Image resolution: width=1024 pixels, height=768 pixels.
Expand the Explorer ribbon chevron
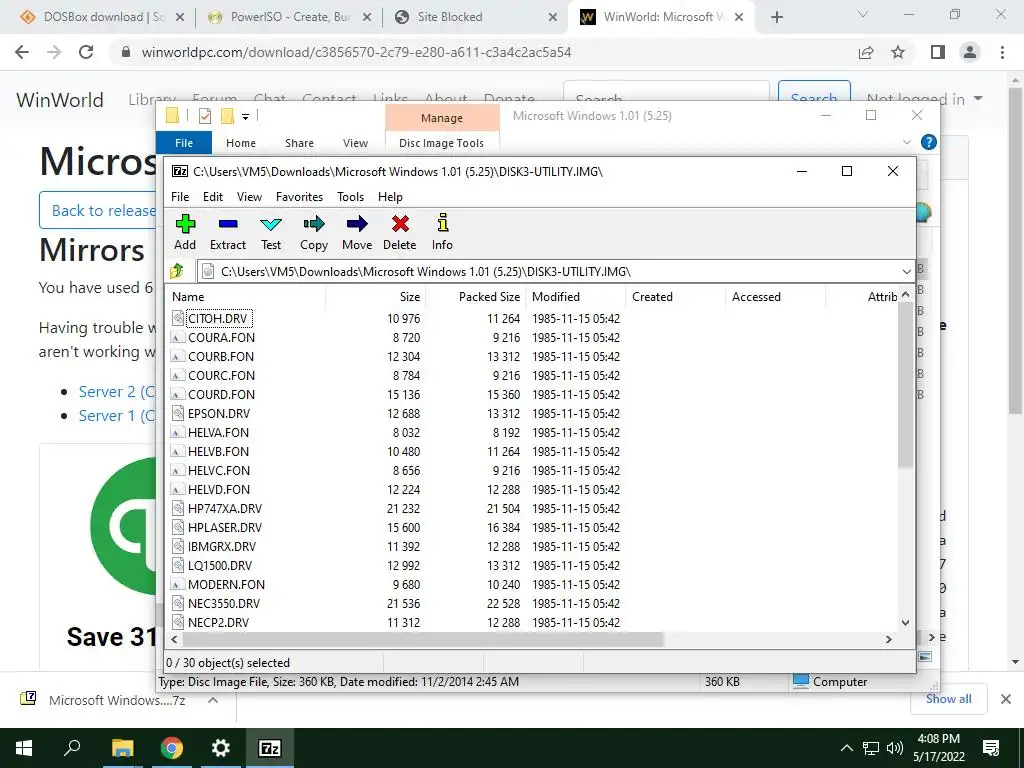coord(906,142)
